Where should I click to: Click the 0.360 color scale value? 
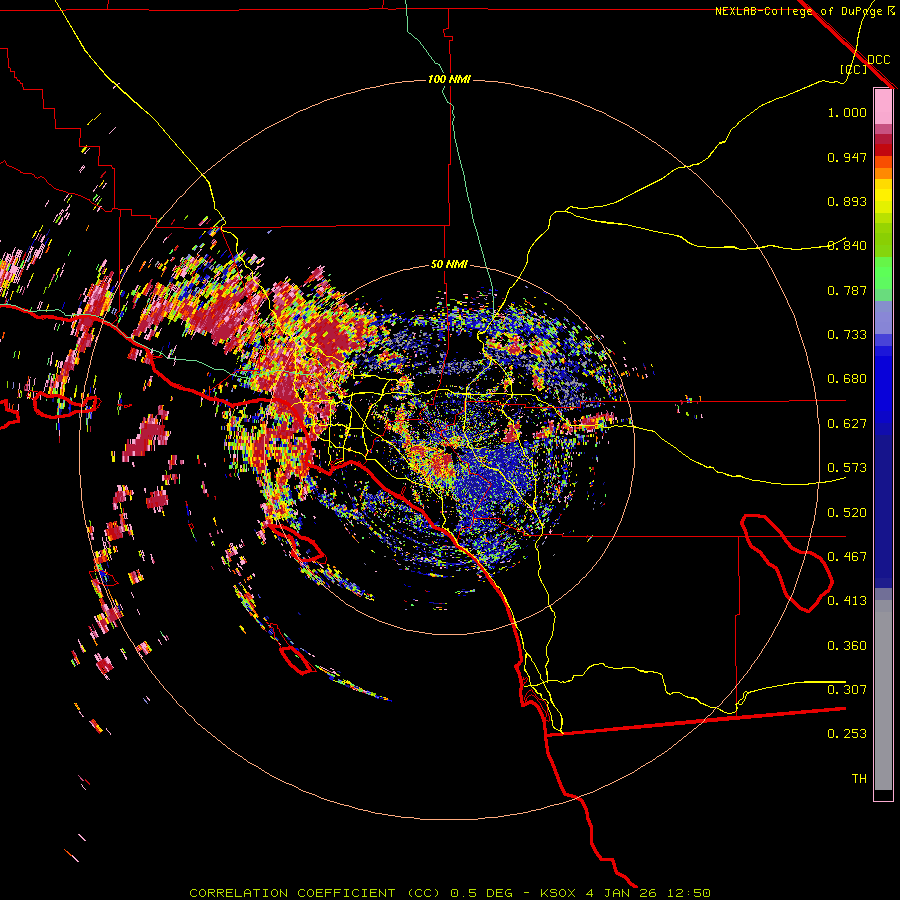pos(847,646)
